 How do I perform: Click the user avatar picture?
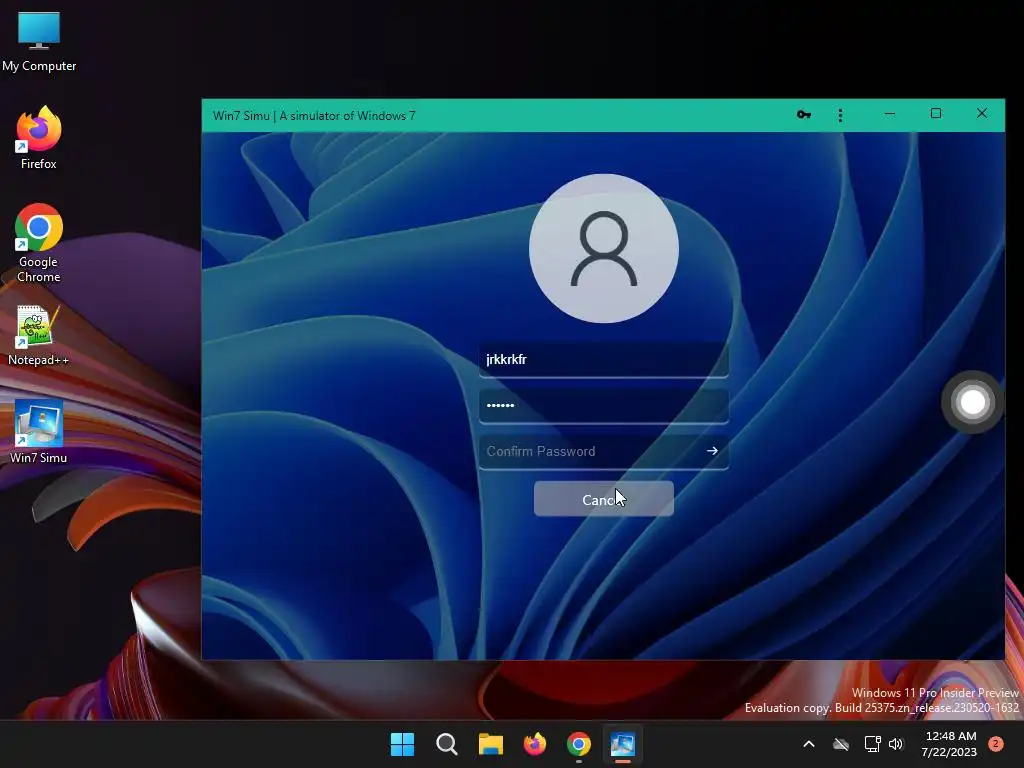(604, 248)
